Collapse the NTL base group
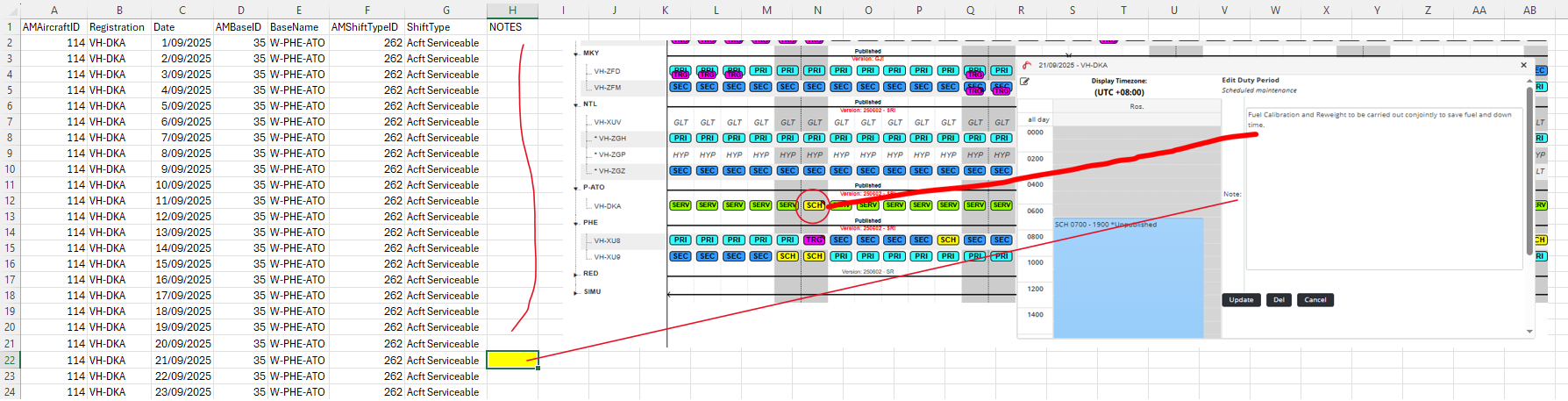The width and height of the screenshot is (1568, 401). (x=576, y=104)
